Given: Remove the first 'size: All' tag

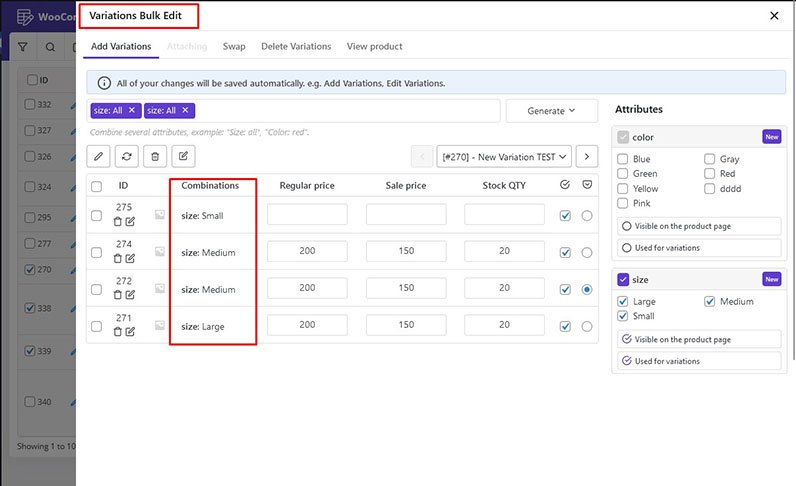Looking at the screenshot, I should (132, 110).
